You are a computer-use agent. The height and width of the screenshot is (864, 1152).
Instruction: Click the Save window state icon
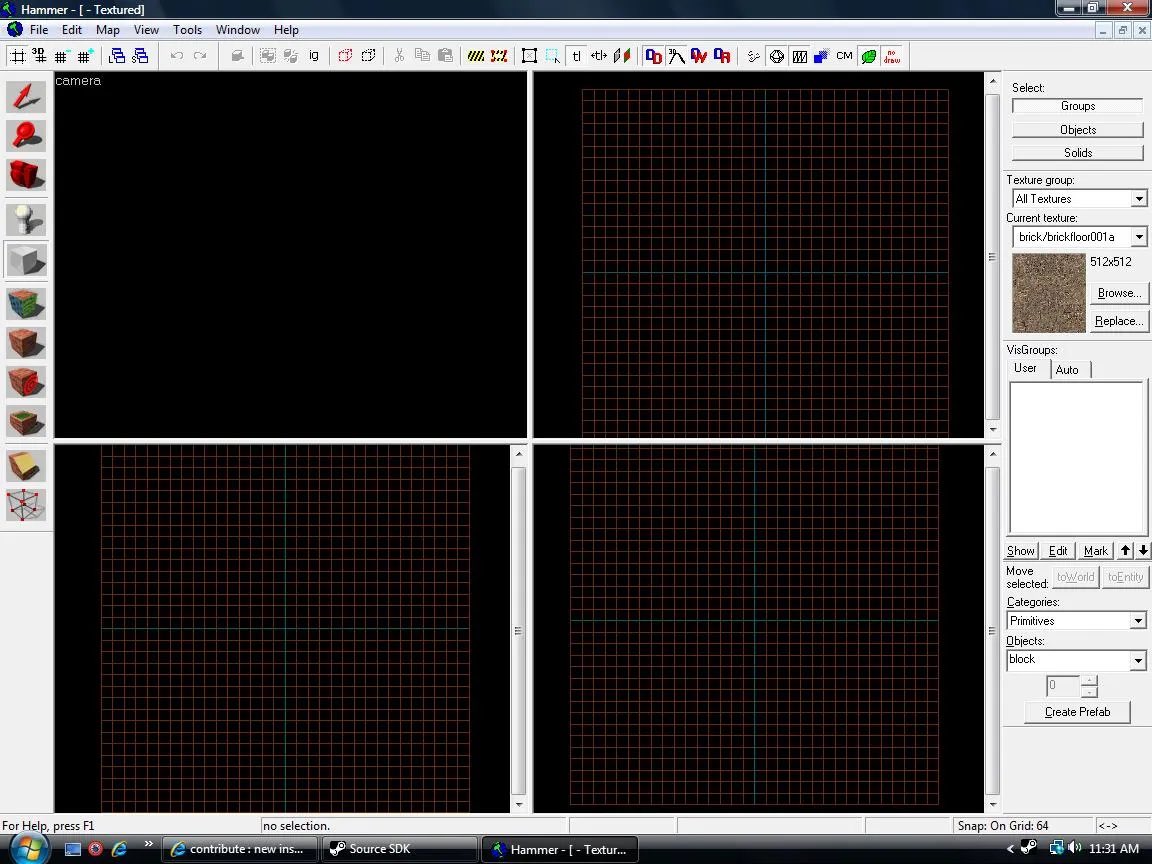click(x=140, y=56)
